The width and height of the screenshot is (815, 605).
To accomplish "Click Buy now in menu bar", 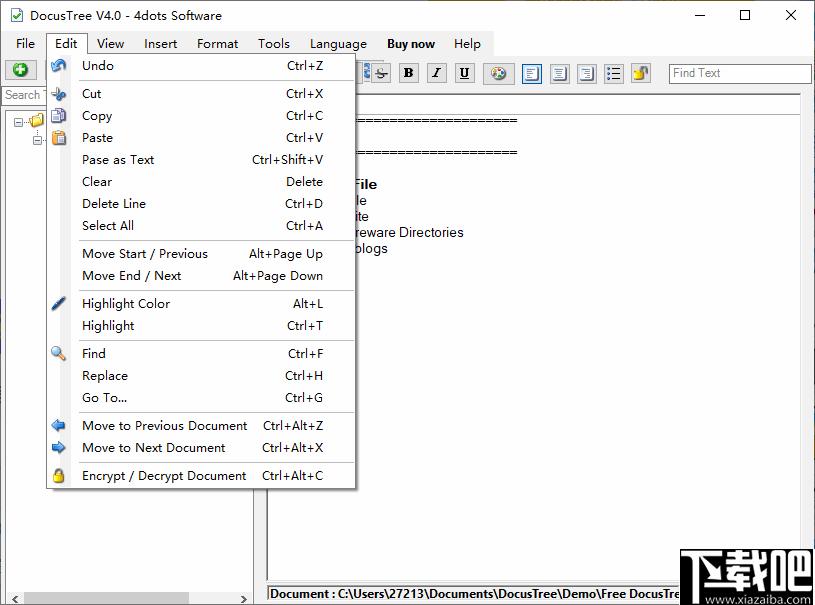I will pyautogui.click(x=411, y=44).
